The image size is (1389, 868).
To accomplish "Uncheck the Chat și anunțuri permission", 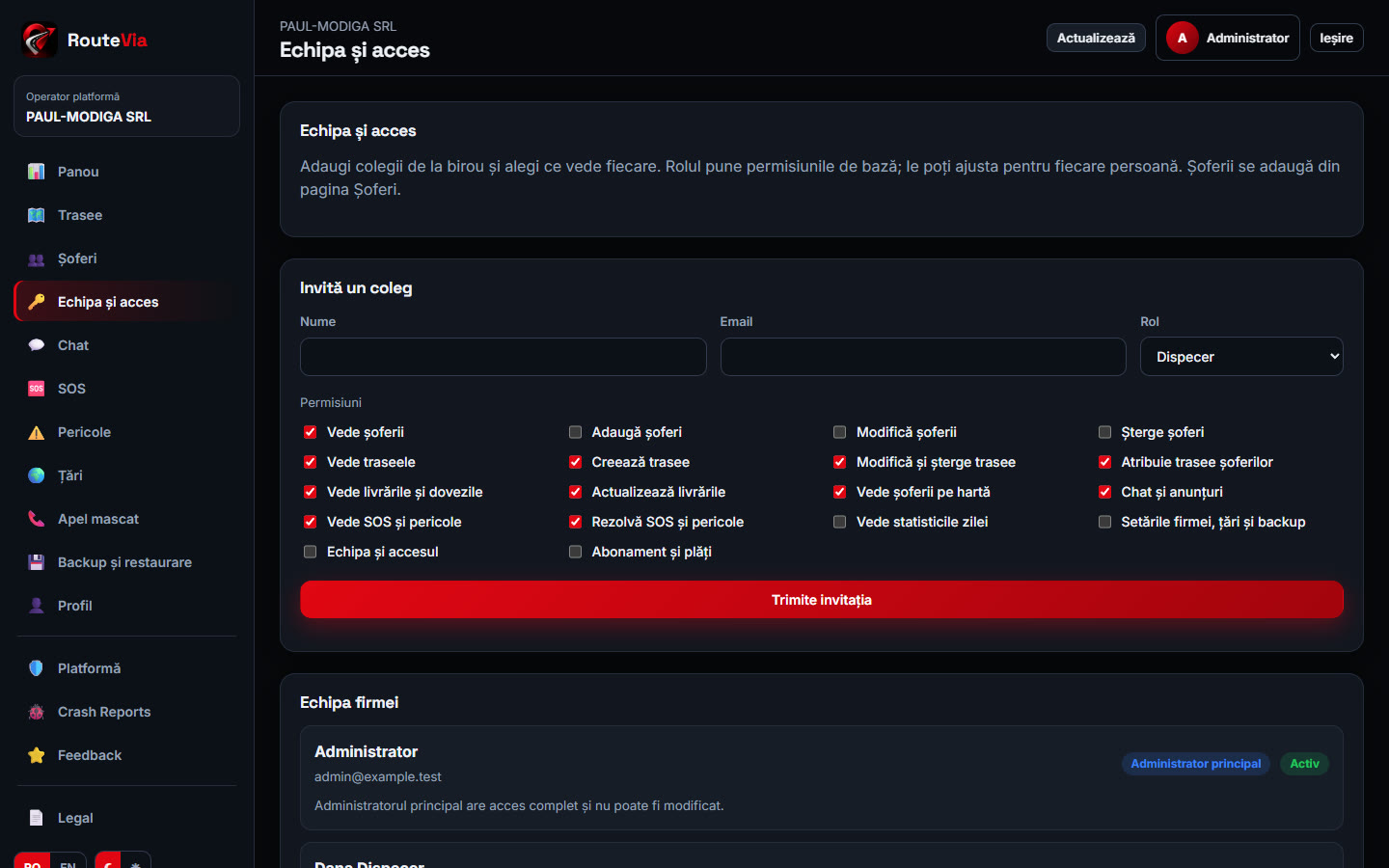I will [1104, 492].
